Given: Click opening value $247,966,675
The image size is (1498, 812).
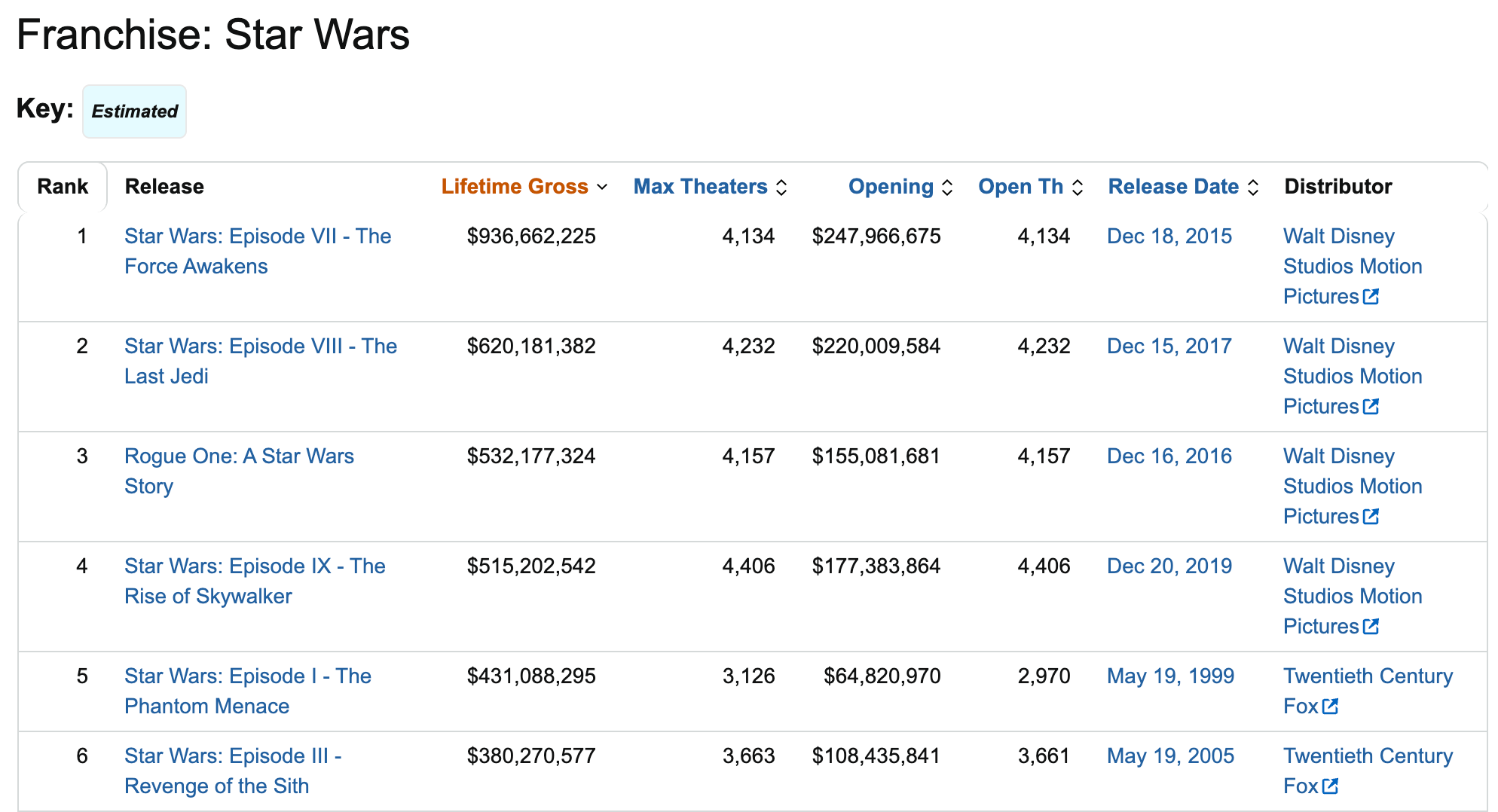Looking at the screenshot, I should point(876,237).
